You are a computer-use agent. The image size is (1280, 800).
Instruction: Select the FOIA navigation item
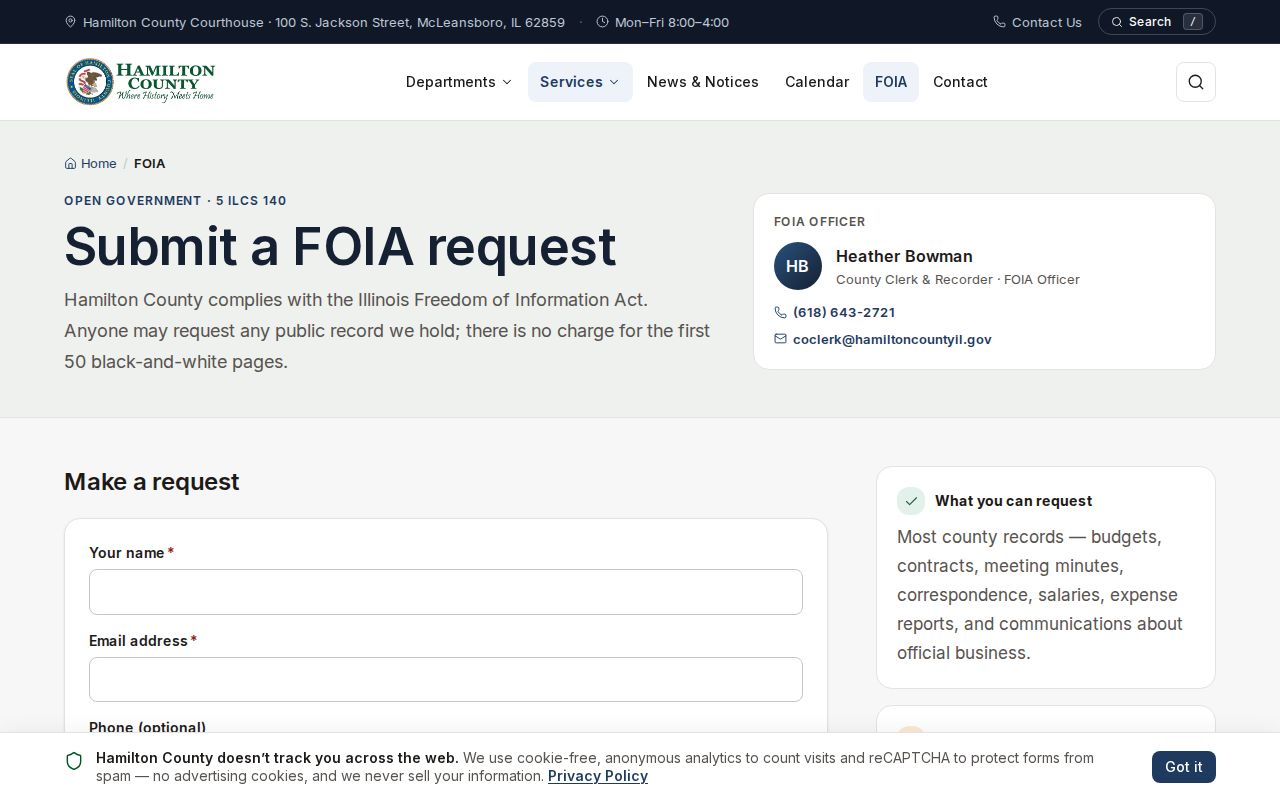tap(891, 82)
